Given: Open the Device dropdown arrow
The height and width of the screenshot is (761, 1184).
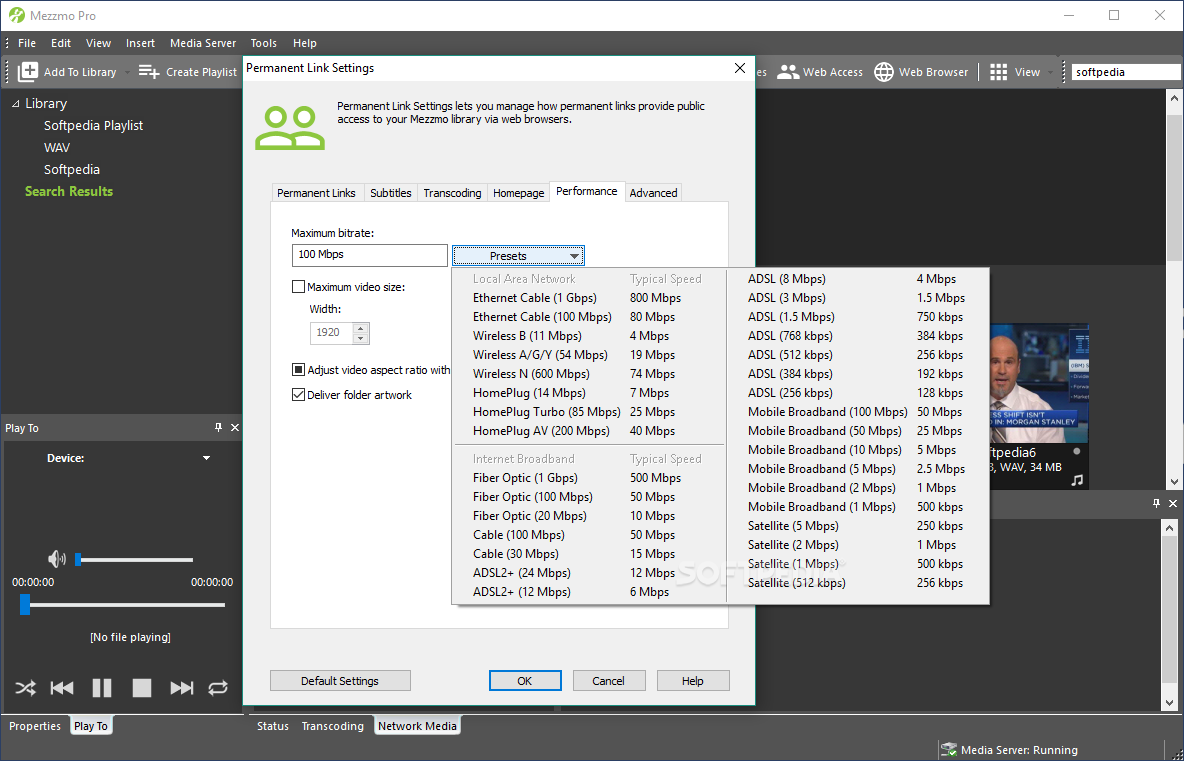Looking at the screenshot, I should pyautogui.click(x=206, y=458).
